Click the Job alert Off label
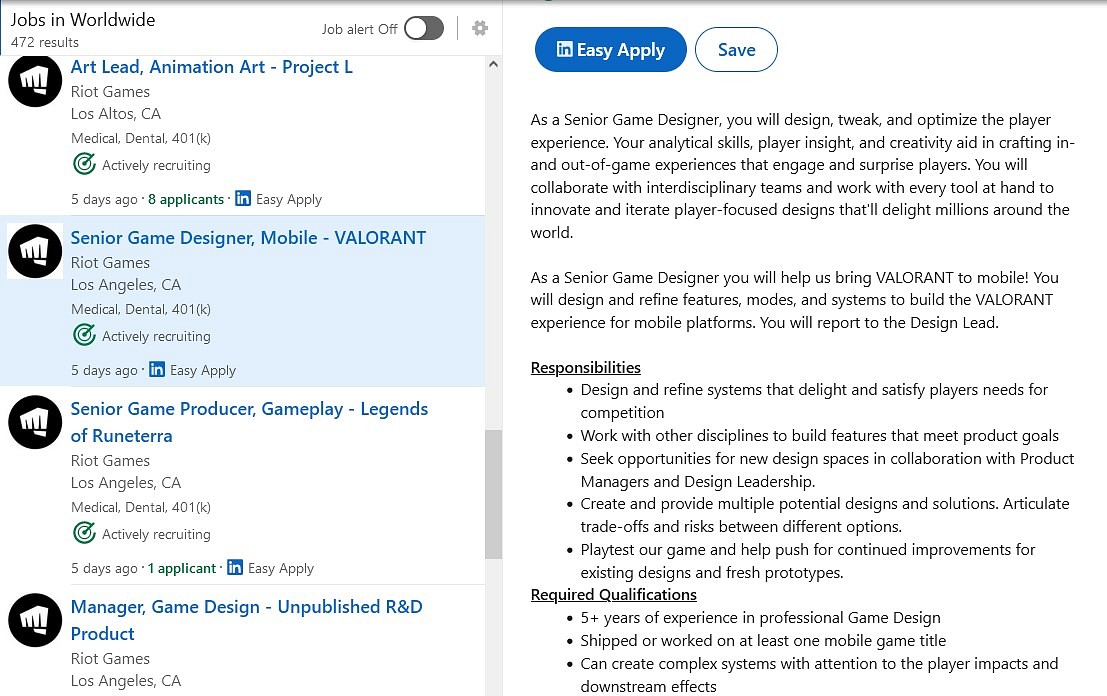The width and height of the screenshot is (1107, 696). [x=359, y=29]
